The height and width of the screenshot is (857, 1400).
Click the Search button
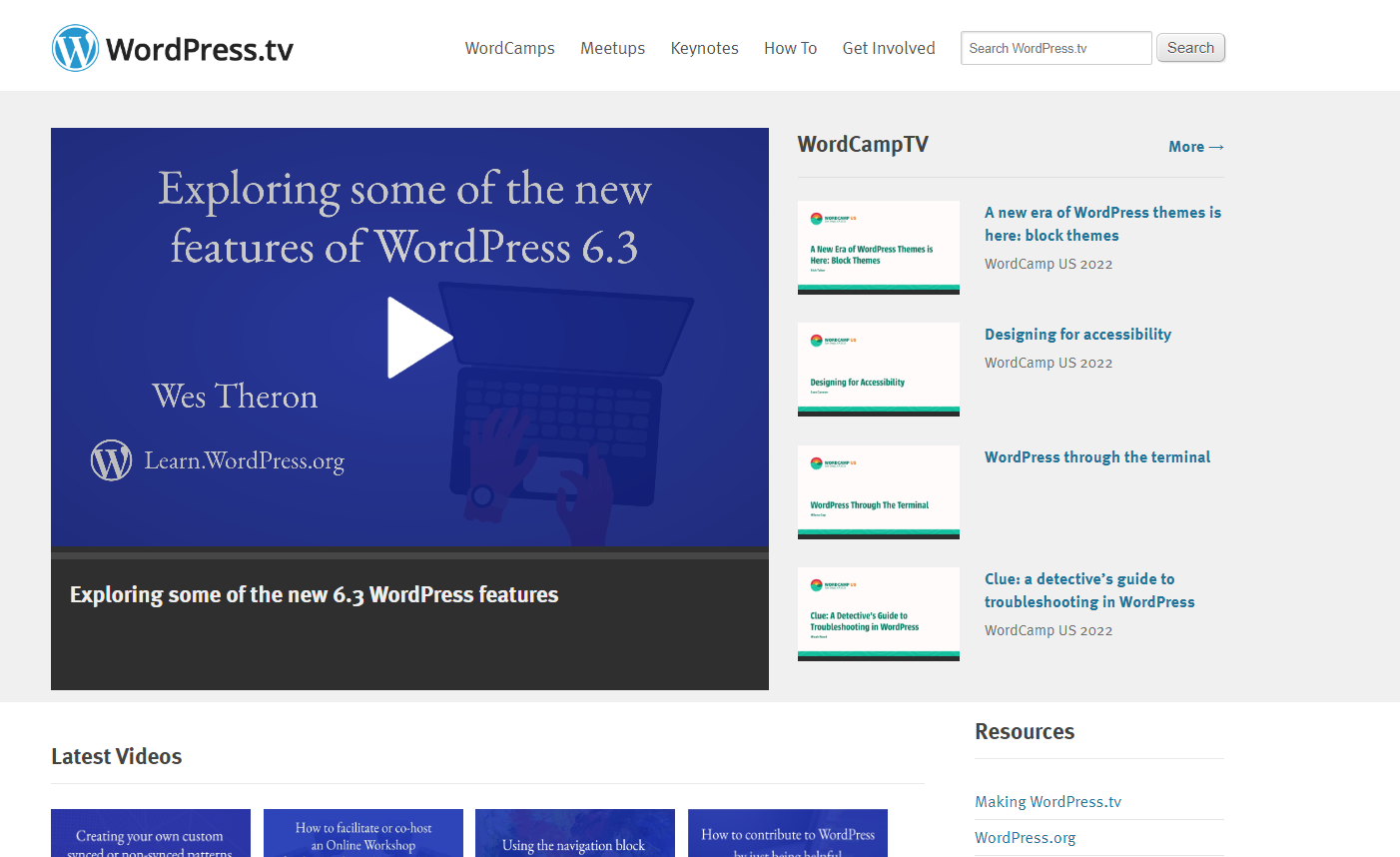(x=1190, y=48)
